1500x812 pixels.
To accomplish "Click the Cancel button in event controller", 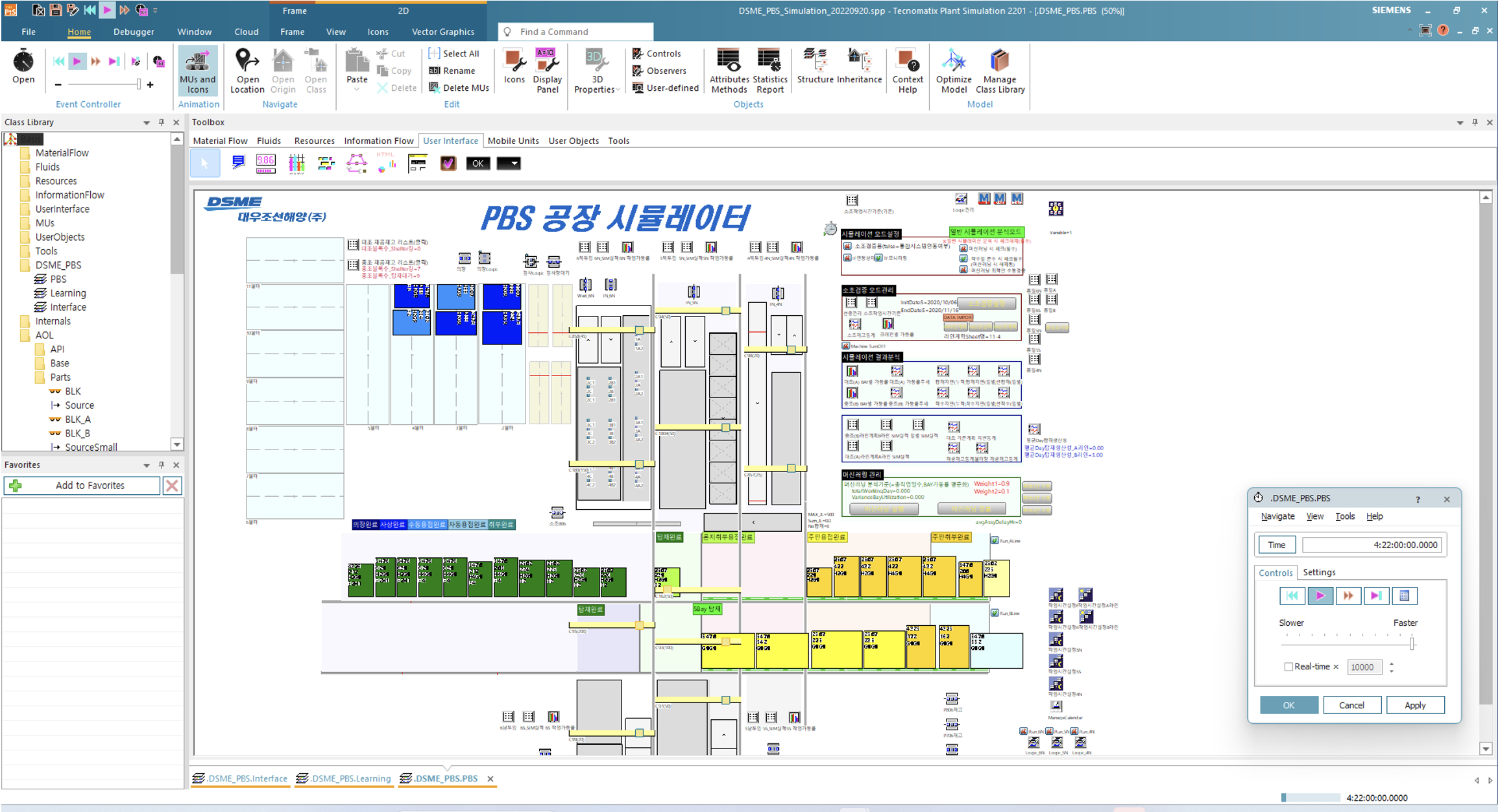I will click(1352, 703).
